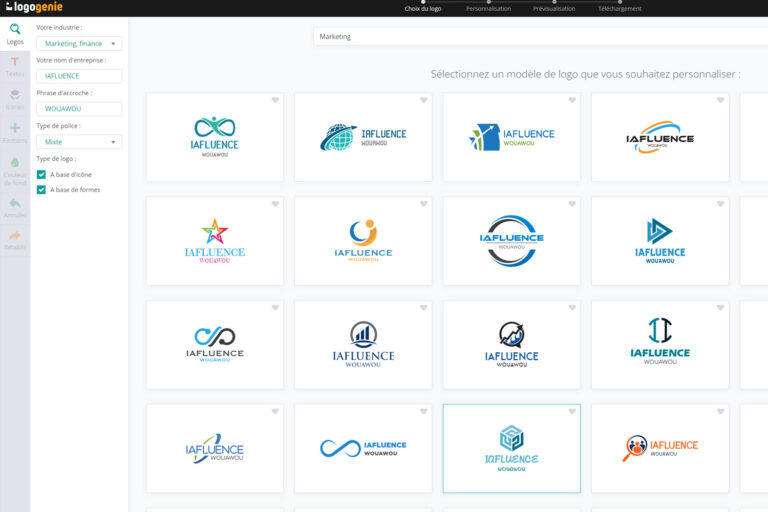Viewport: 768px width, 512px height.
Task: Go to the Personnalisation step
Action: (488, 8)
